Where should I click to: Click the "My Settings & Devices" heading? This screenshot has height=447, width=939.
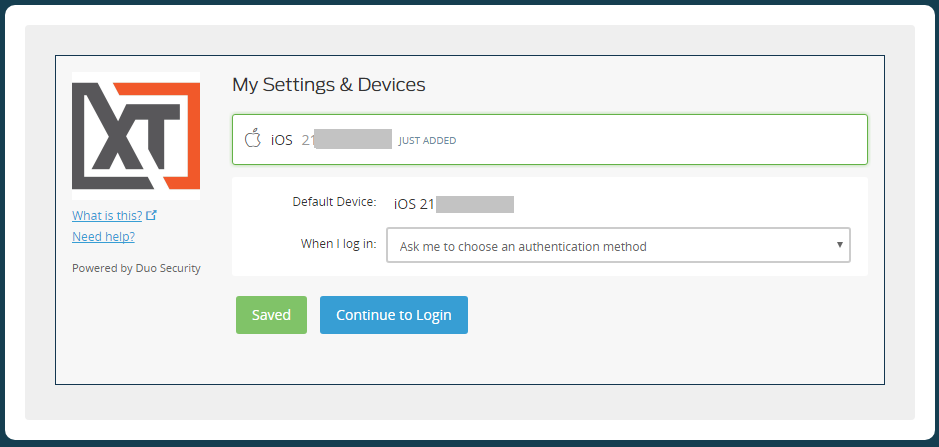click(329, 85)
